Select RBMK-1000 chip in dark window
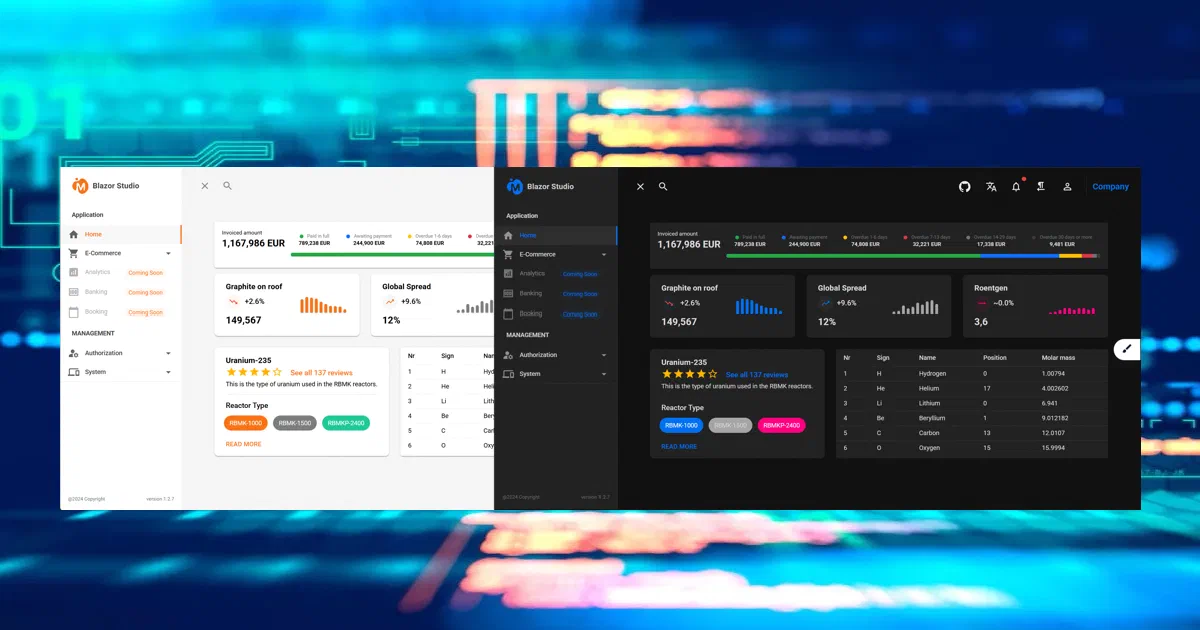Viewport: 1200px width, 630px height. coord(681,425)
